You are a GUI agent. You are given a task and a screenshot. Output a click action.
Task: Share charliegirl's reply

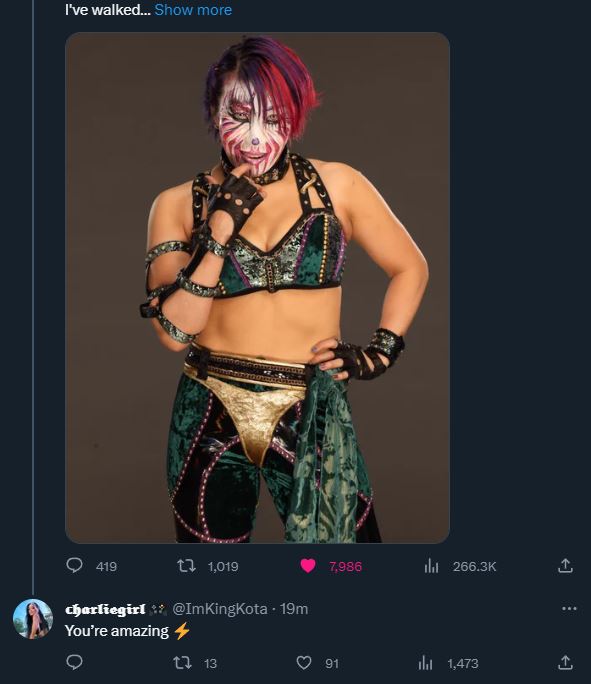(x=565, y=663)
